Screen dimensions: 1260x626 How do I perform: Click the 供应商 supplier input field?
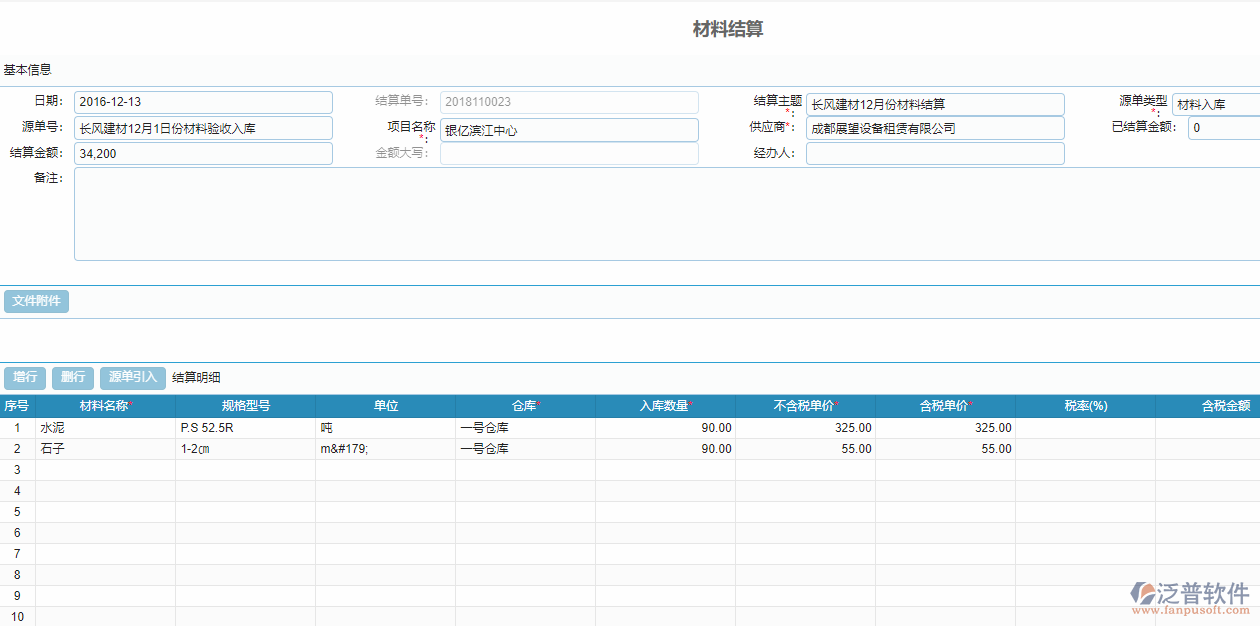click(935, 129)
